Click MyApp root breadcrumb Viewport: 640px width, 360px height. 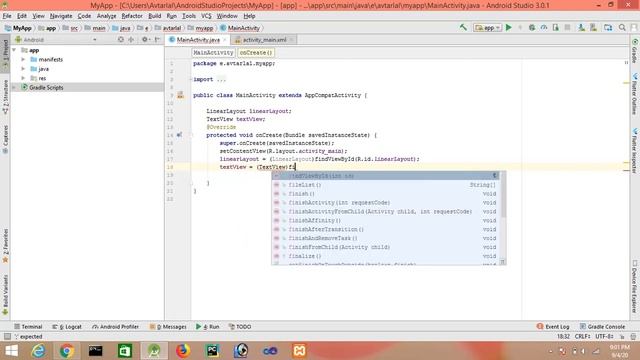pos(18,28)
